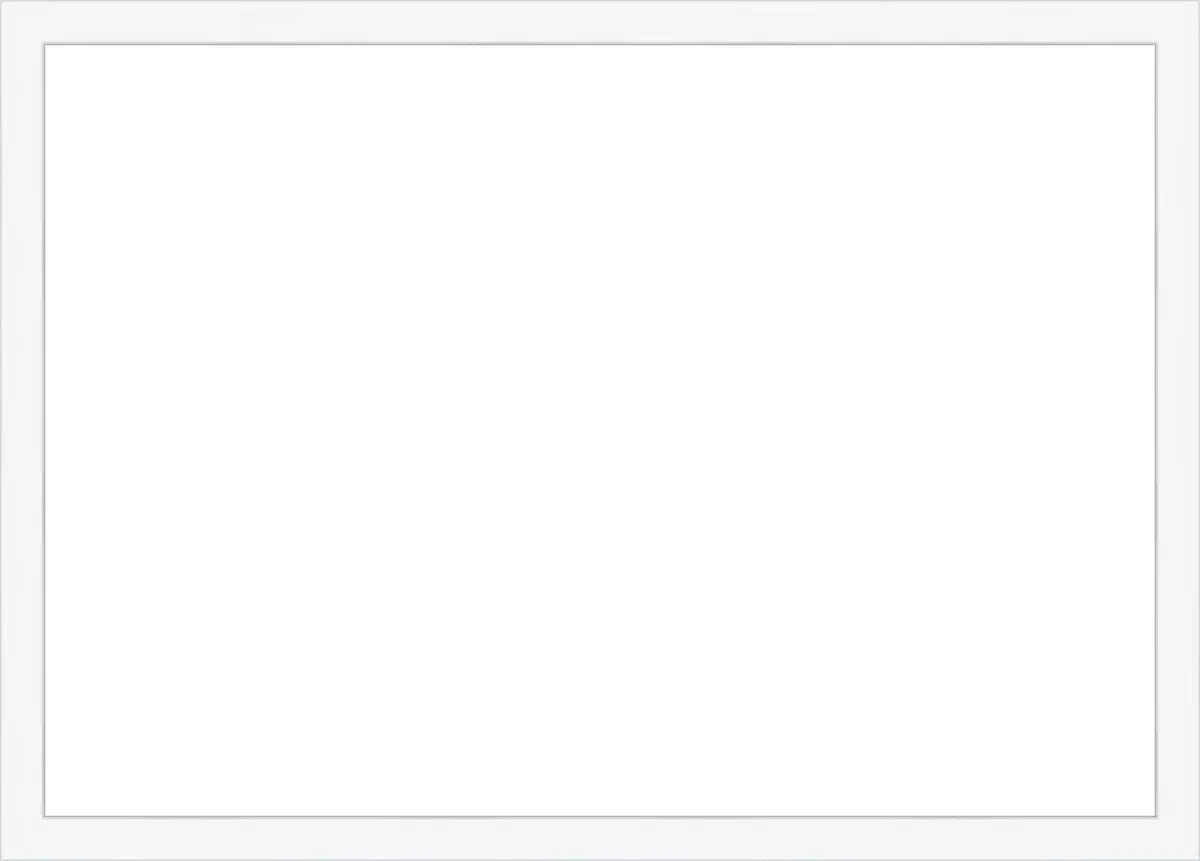Select the left border of the white frame

(x=21, y=430)
